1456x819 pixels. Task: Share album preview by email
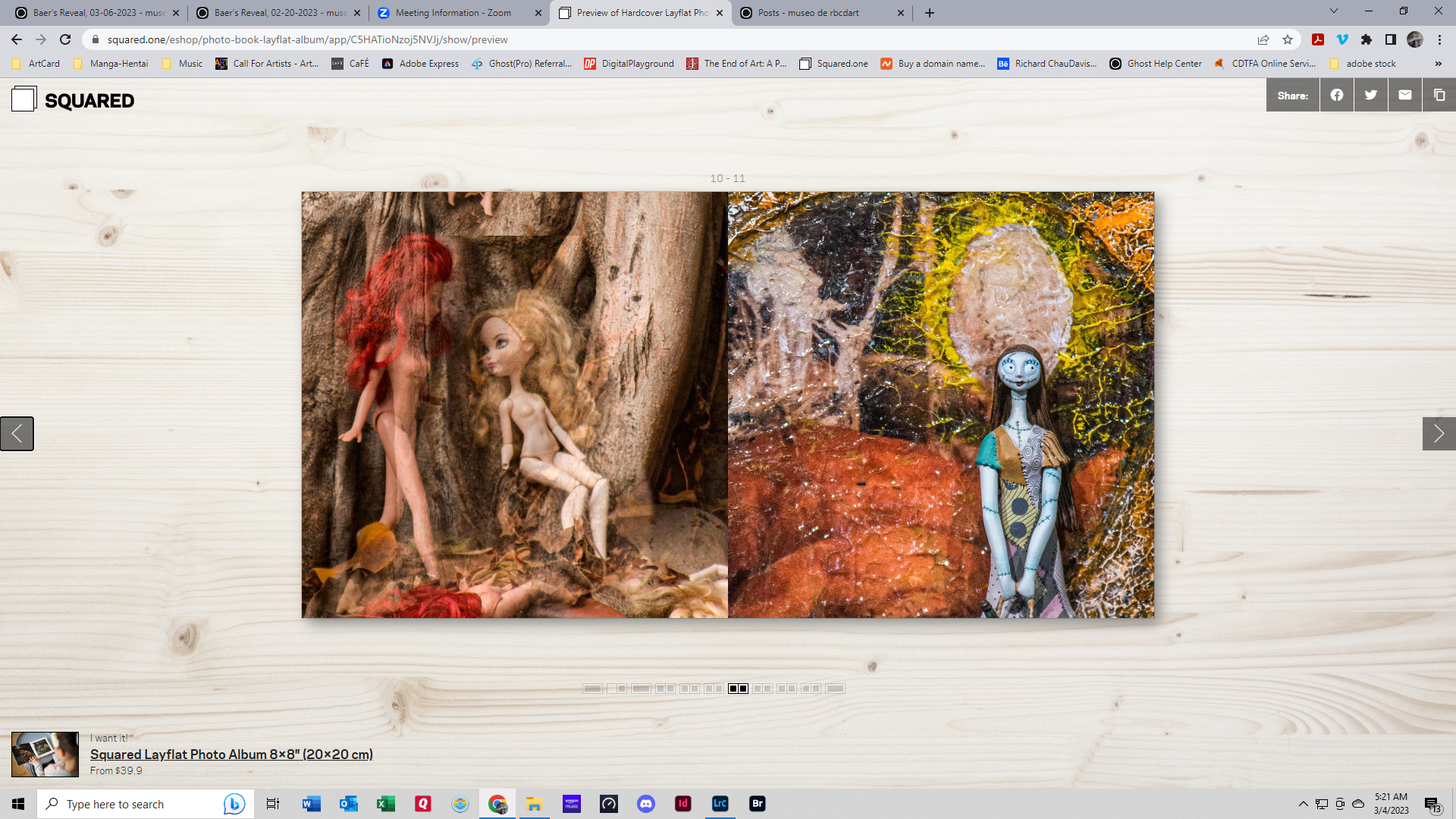tap(1405, 96)
